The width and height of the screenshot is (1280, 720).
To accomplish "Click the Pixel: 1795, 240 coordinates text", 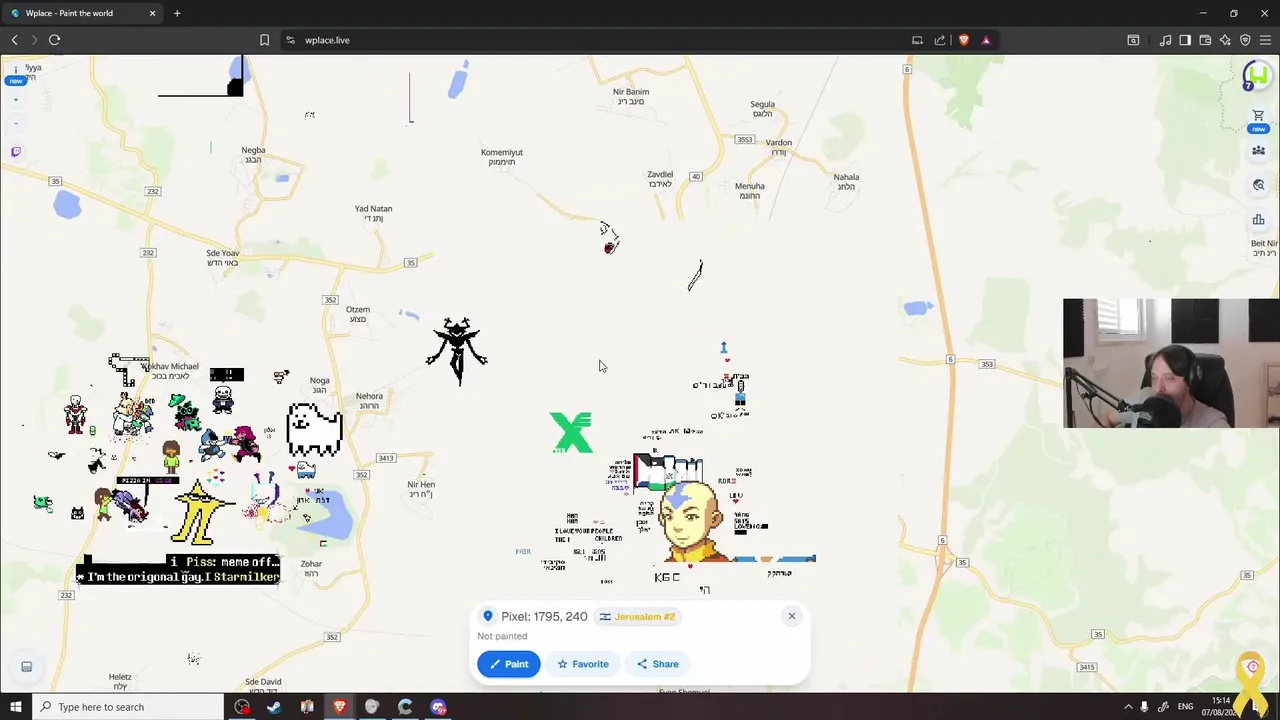I will (544, 617).
